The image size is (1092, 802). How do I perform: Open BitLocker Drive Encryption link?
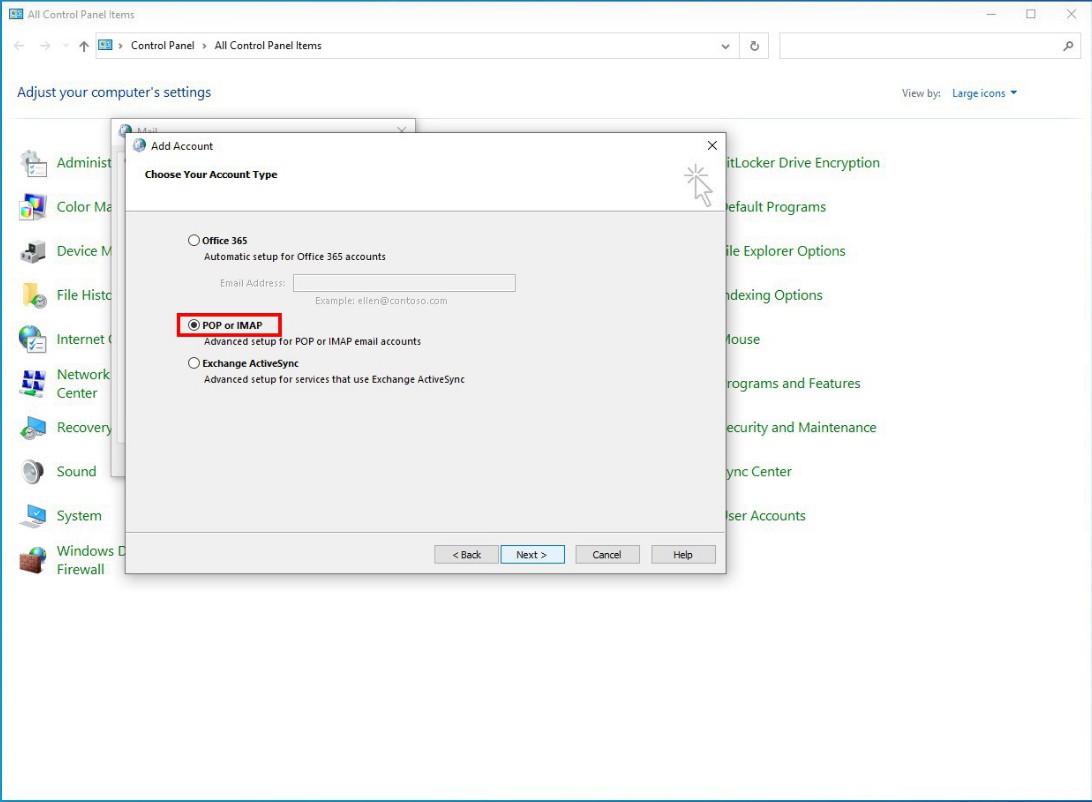point(803,163)
